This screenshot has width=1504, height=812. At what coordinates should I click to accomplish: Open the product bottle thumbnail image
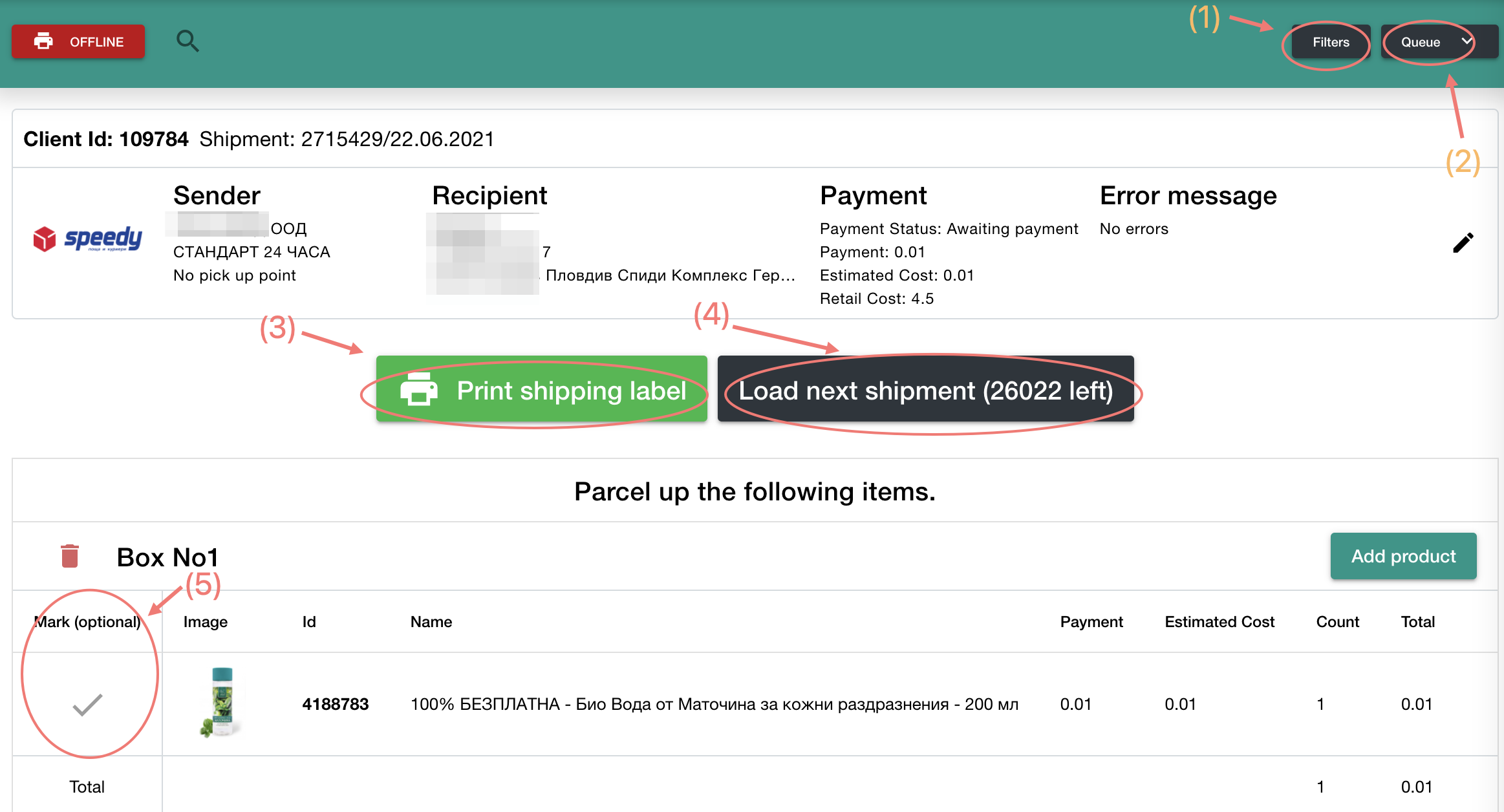pos(222,703)
